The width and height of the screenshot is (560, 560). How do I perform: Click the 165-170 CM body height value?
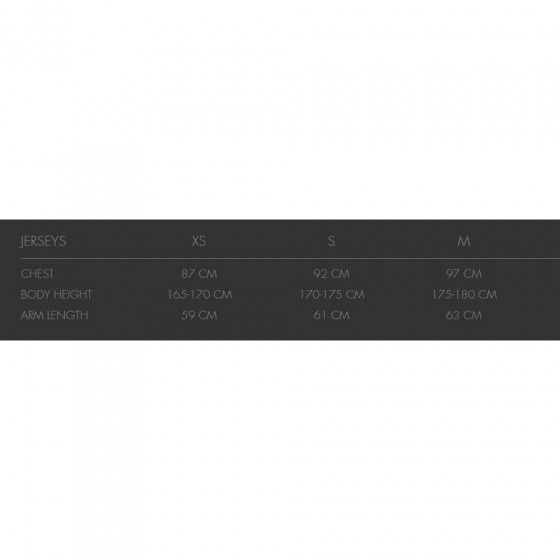click(200, 295)
